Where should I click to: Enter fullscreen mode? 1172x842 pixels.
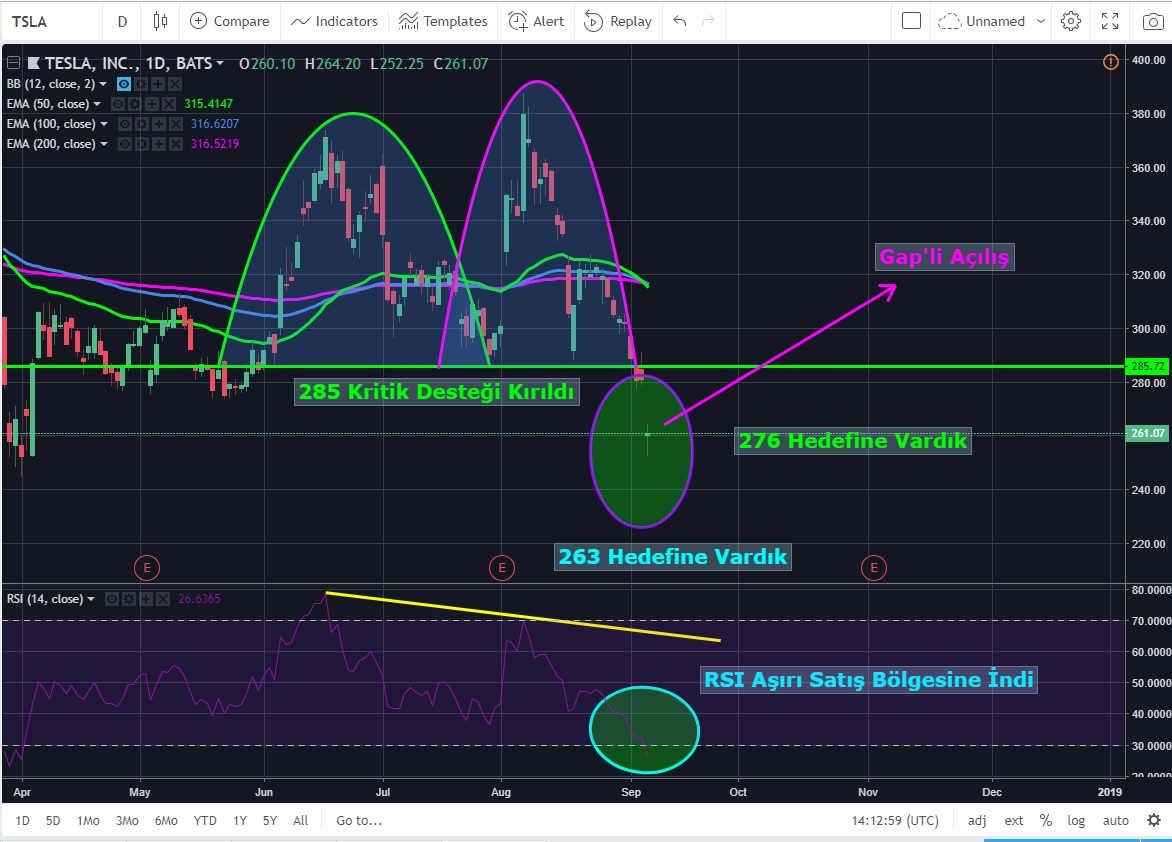click(1110, 21)
